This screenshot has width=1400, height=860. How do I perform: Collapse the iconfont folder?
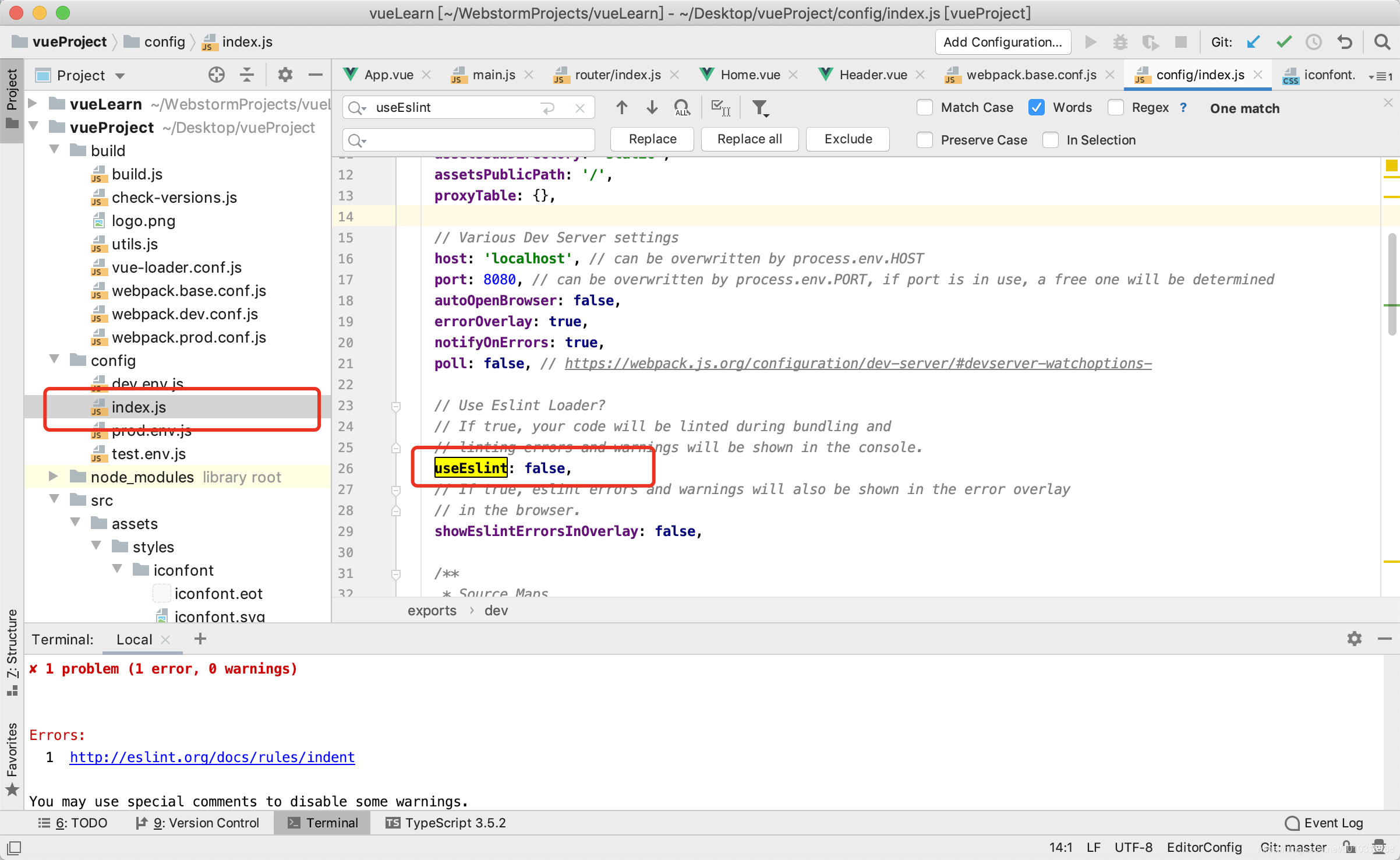point(118,569)
